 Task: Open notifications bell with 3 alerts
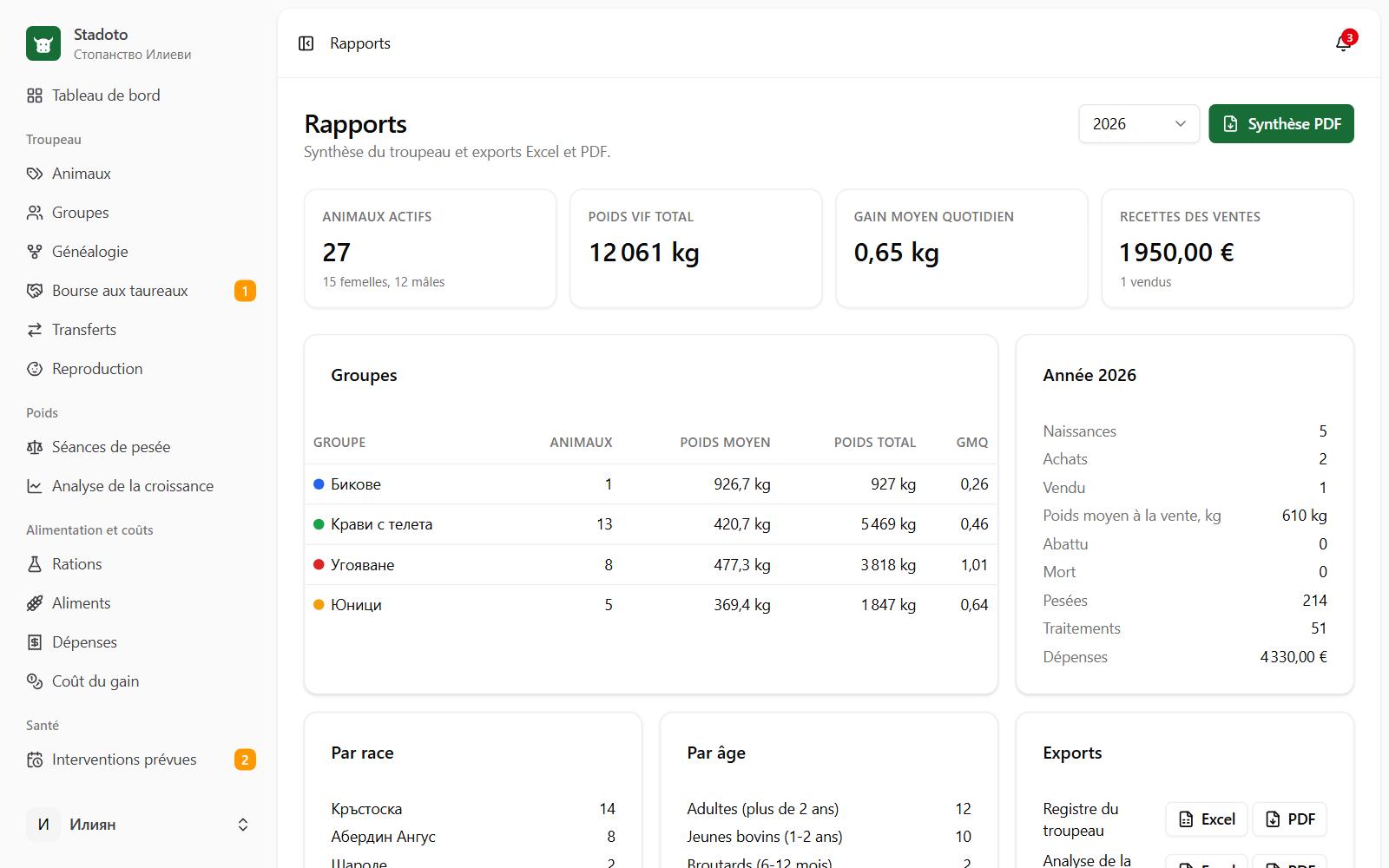pyautogui.click(x=1344, y=43)
